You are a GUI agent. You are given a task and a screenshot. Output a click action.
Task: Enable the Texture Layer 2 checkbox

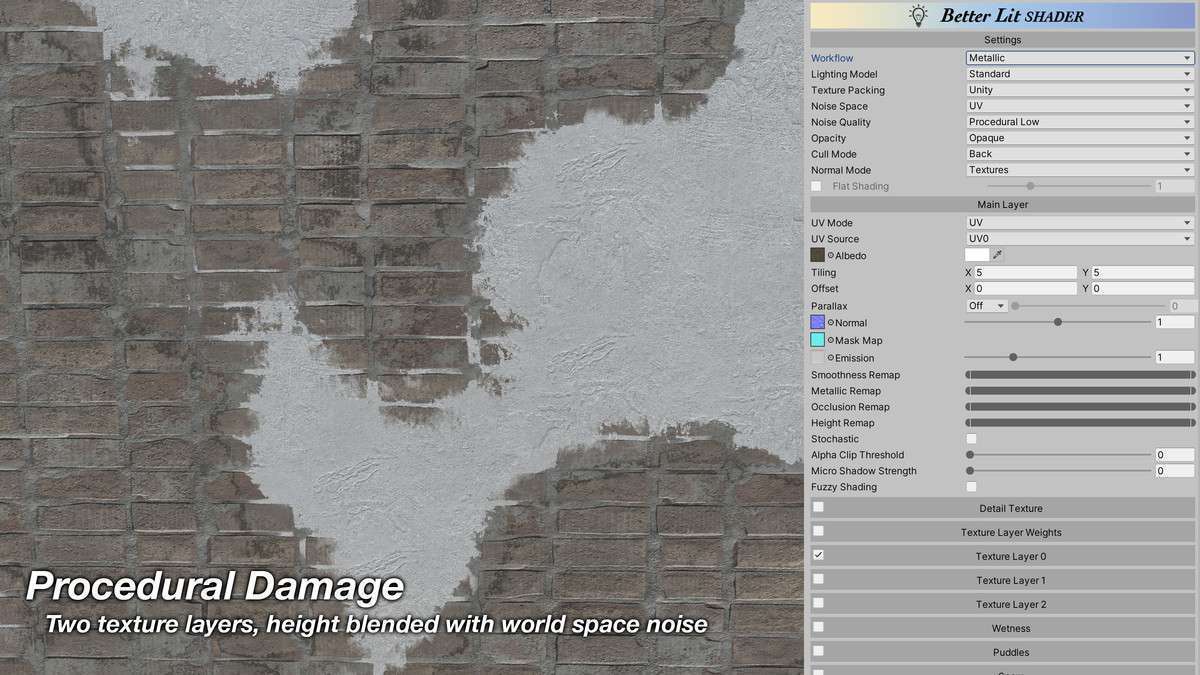[x=818, y=603]
